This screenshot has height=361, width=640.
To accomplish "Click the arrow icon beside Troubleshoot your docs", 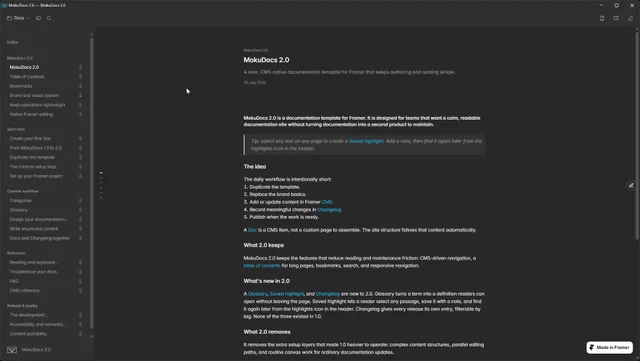I will (x=80, y=272).
